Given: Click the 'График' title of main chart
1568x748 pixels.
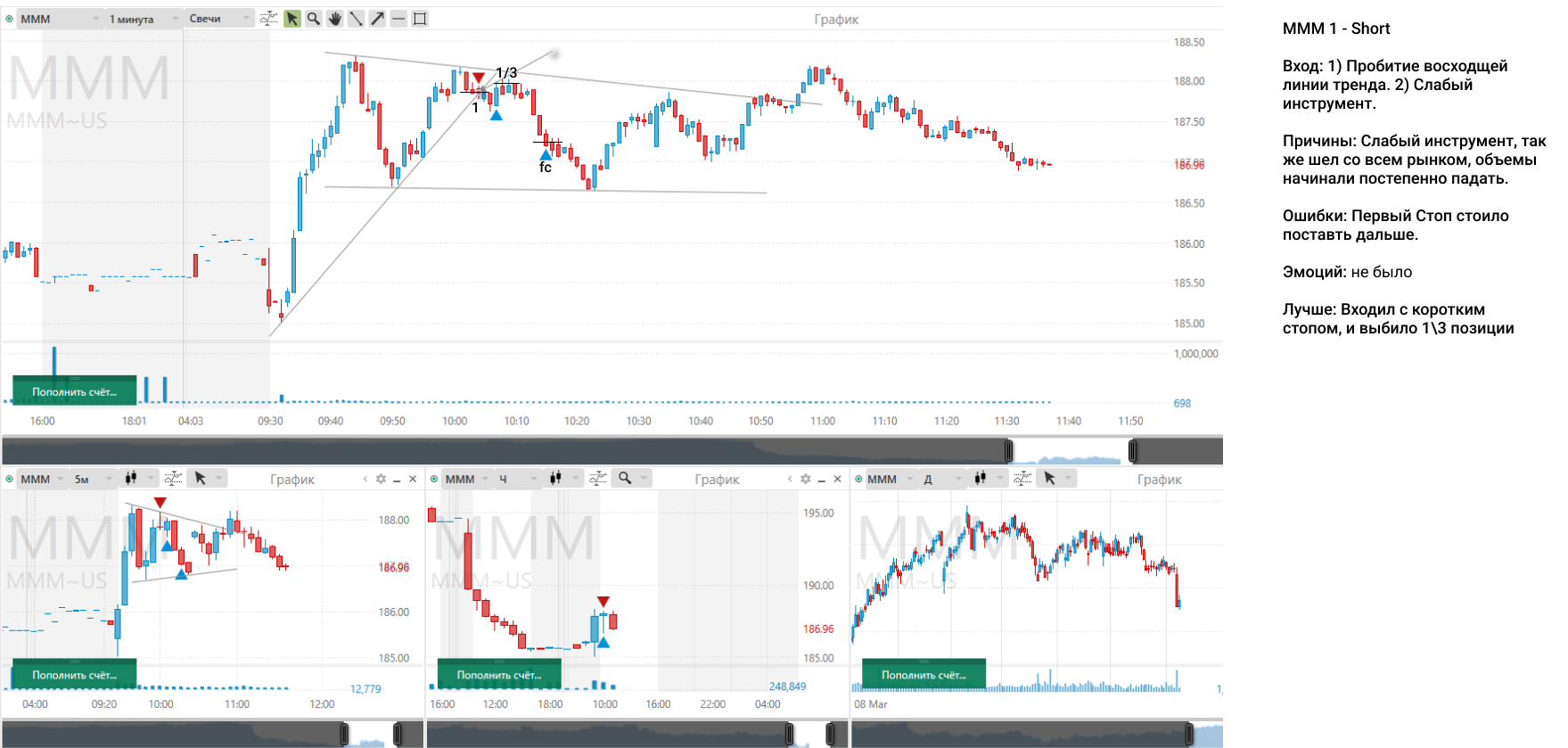Looking at the screenshot, I should click(x=836, y=20).
